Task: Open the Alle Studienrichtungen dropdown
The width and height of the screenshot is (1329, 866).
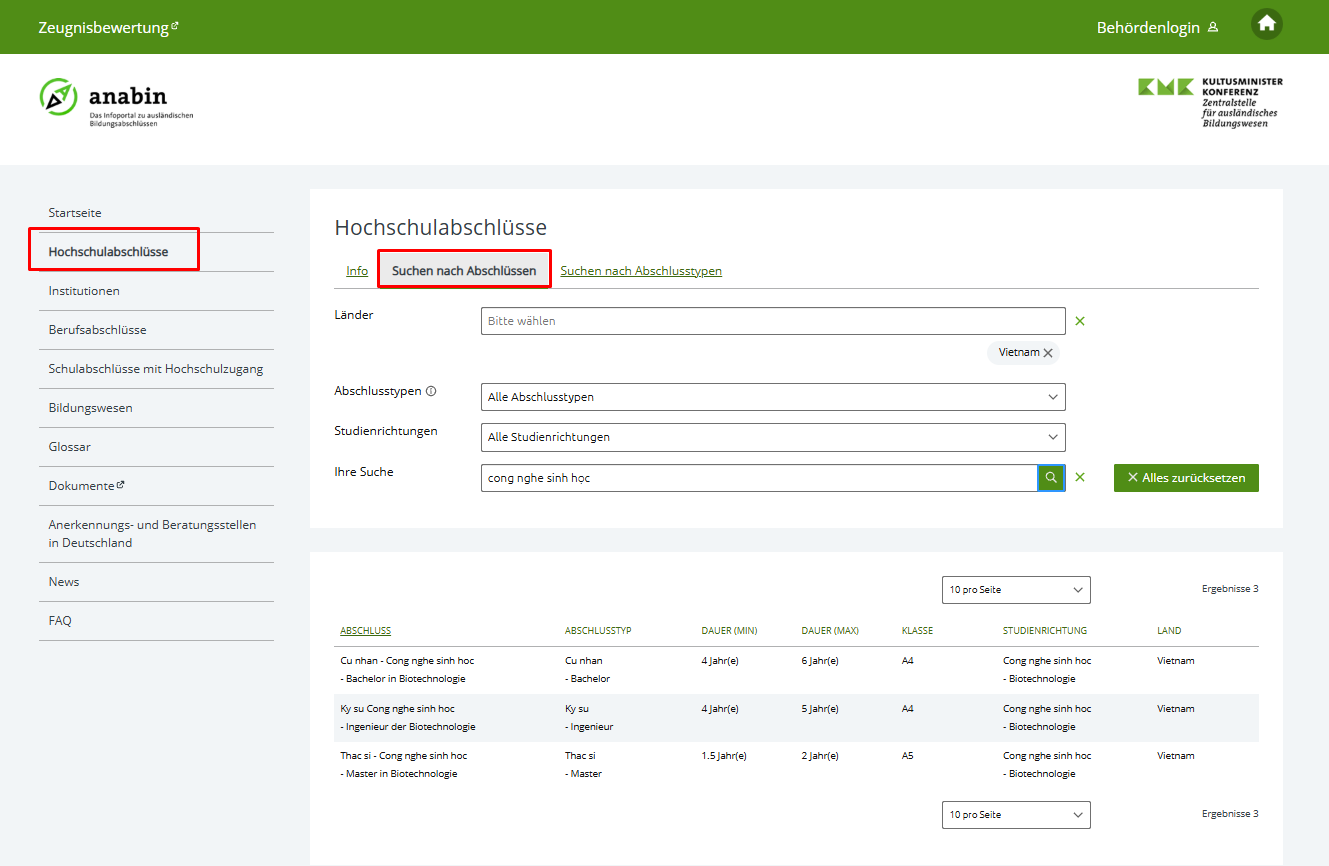Action: (x=773, y=437)
